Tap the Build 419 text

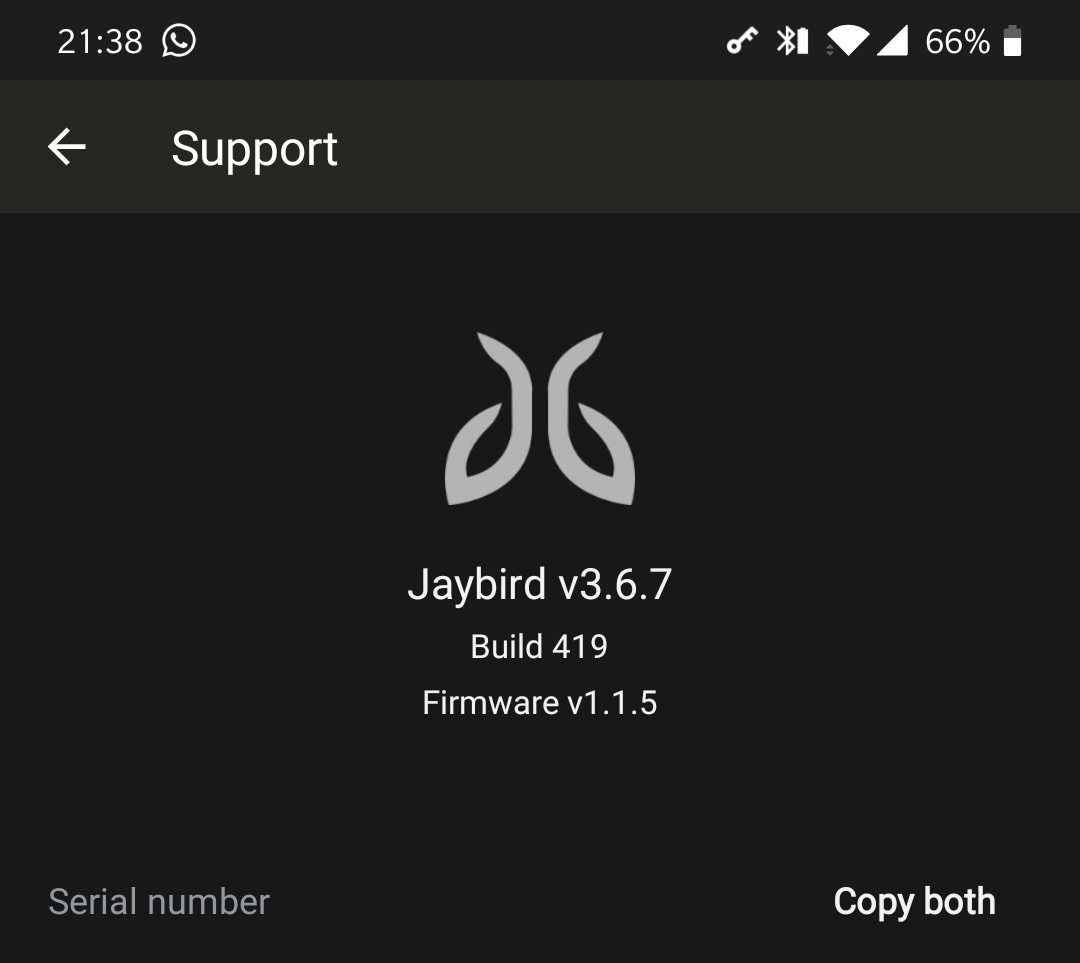click(x=539, y=646)
